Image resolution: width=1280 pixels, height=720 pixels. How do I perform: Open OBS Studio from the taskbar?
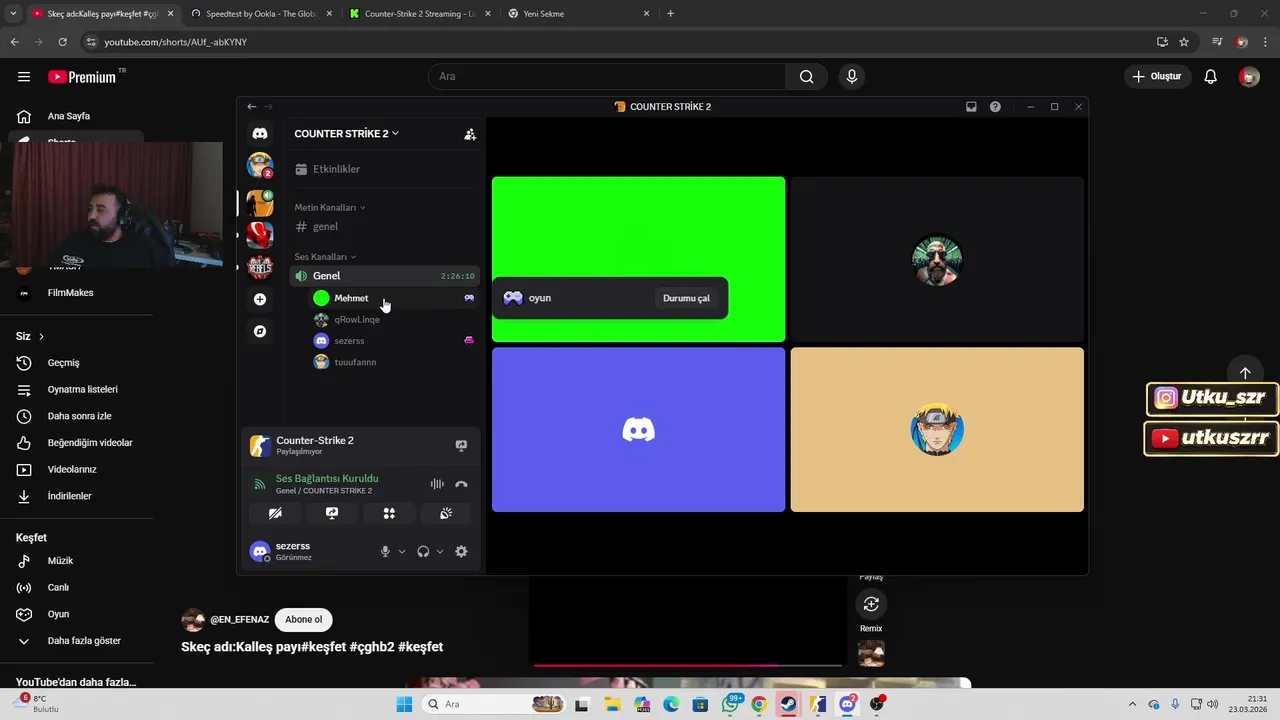[877, 704]
